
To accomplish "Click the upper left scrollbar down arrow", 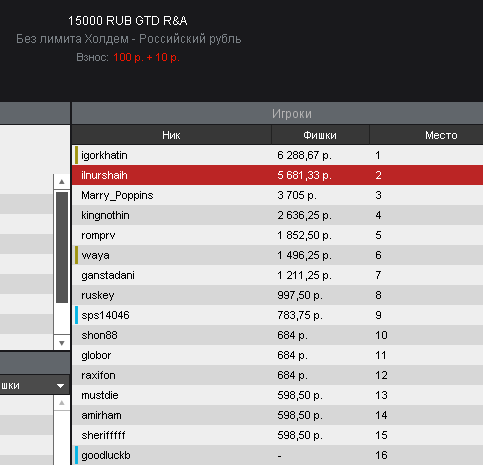I will (x=62, y=343).
